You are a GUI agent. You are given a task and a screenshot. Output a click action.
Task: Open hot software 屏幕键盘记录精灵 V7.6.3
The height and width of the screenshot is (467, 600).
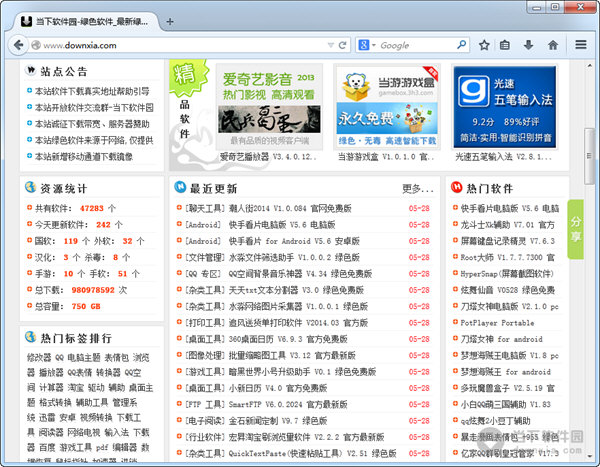507,241
